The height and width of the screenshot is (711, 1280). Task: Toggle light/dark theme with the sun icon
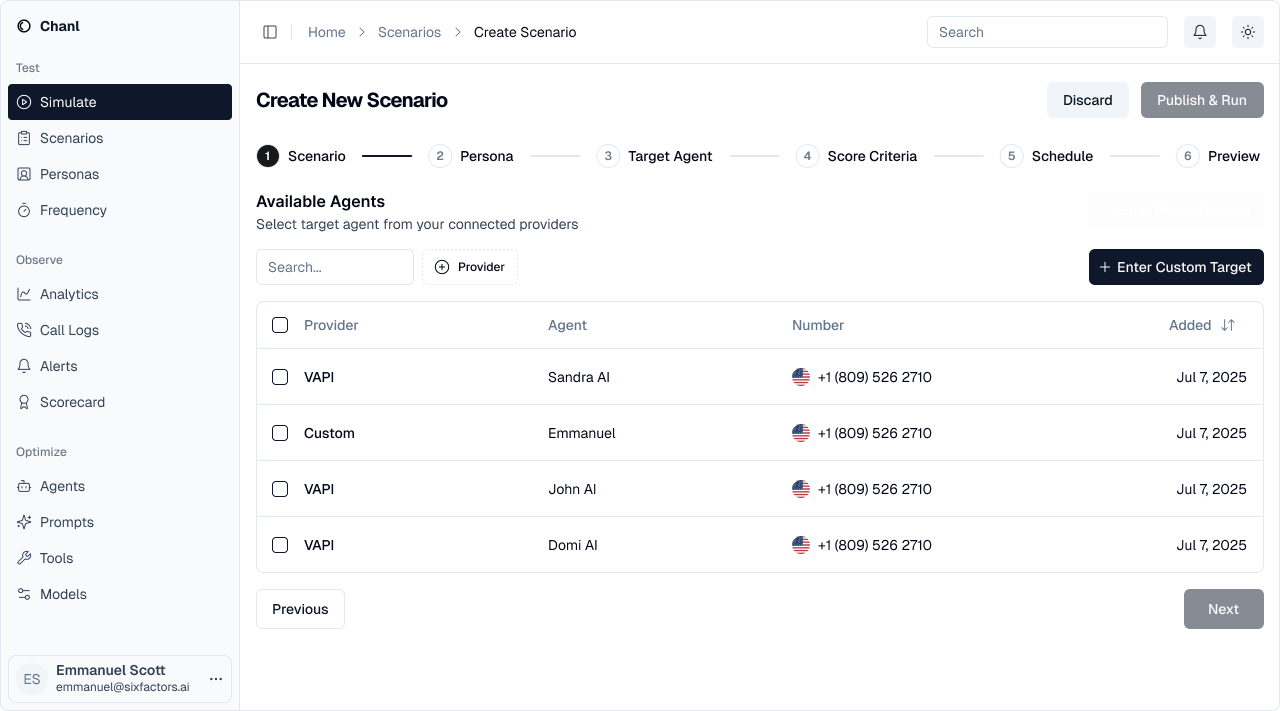[x=1247, y=32]
